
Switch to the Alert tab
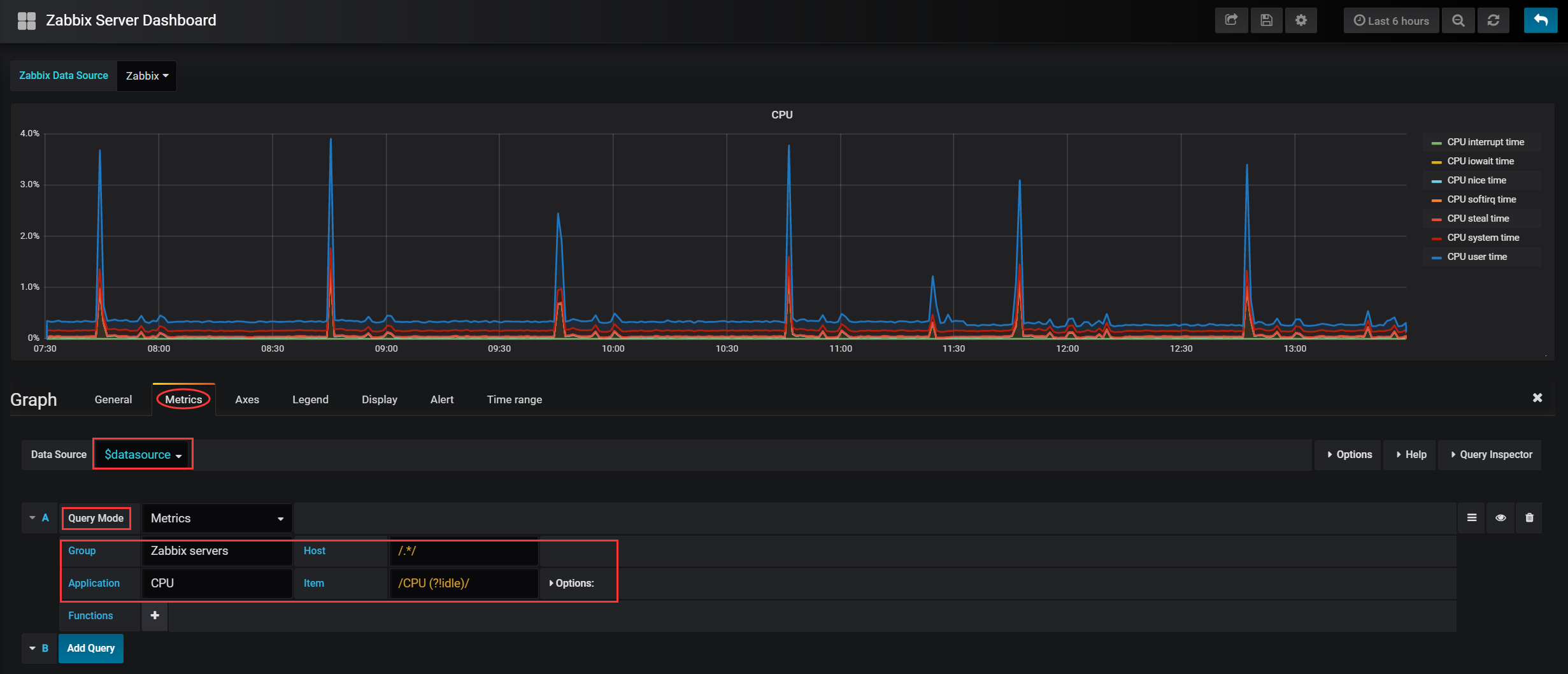point(442,399)
